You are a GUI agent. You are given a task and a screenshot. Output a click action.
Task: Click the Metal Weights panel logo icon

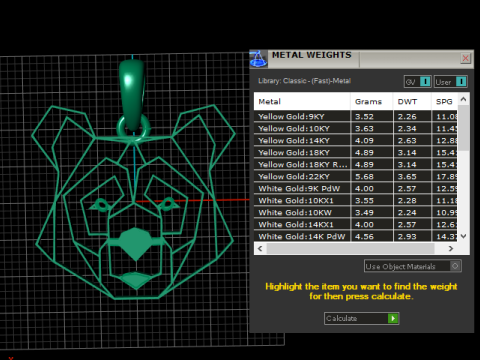(x=259, y=59)
